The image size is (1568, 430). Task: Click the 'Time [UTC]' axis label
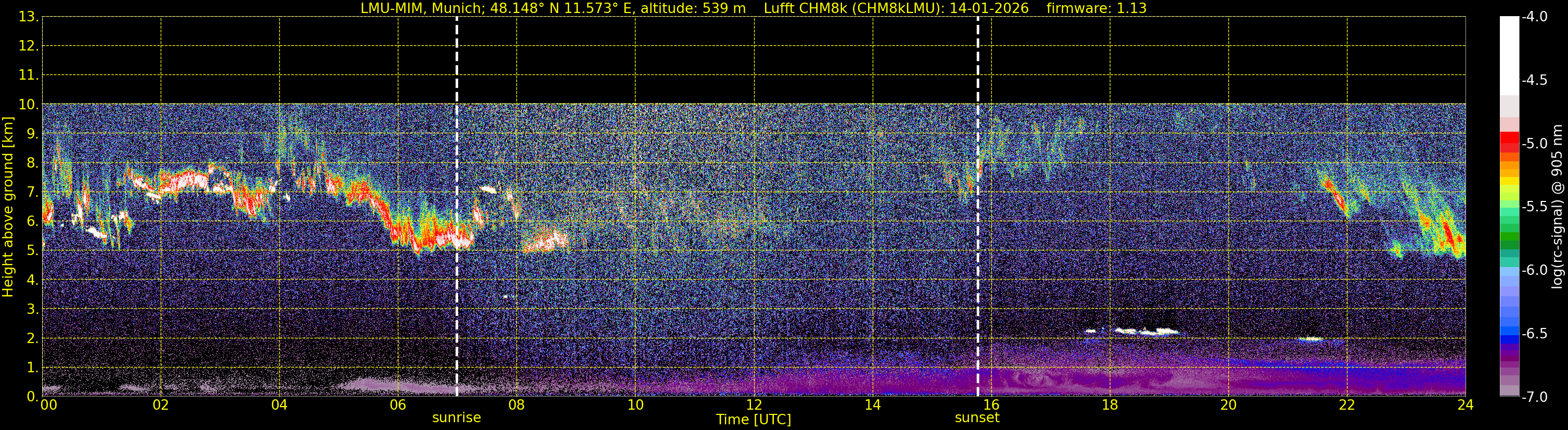[754, 420]
